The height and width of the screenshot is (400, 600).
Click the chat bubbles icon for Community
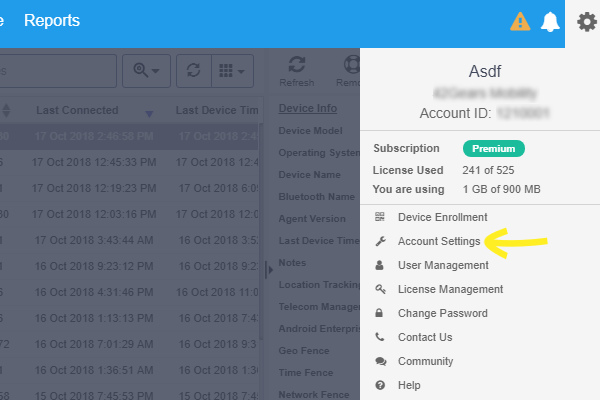coord(381,361)
